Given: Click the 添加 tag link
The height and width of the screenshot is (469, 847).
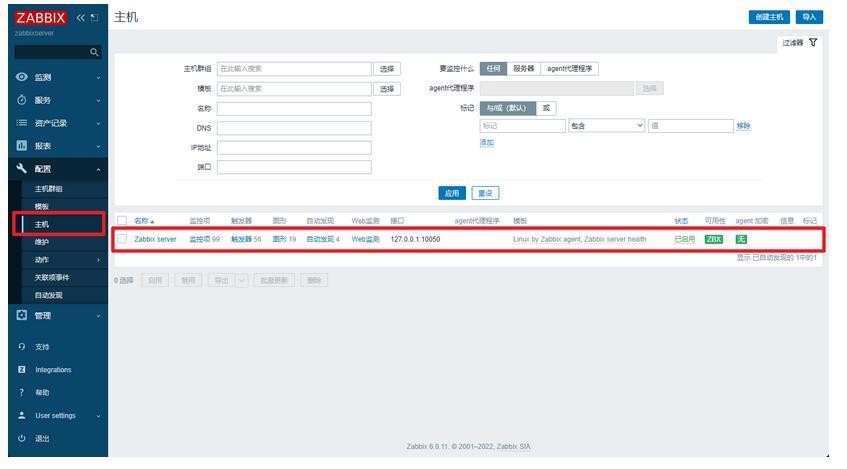Looking at the screenshot, I should click(487, 142).
